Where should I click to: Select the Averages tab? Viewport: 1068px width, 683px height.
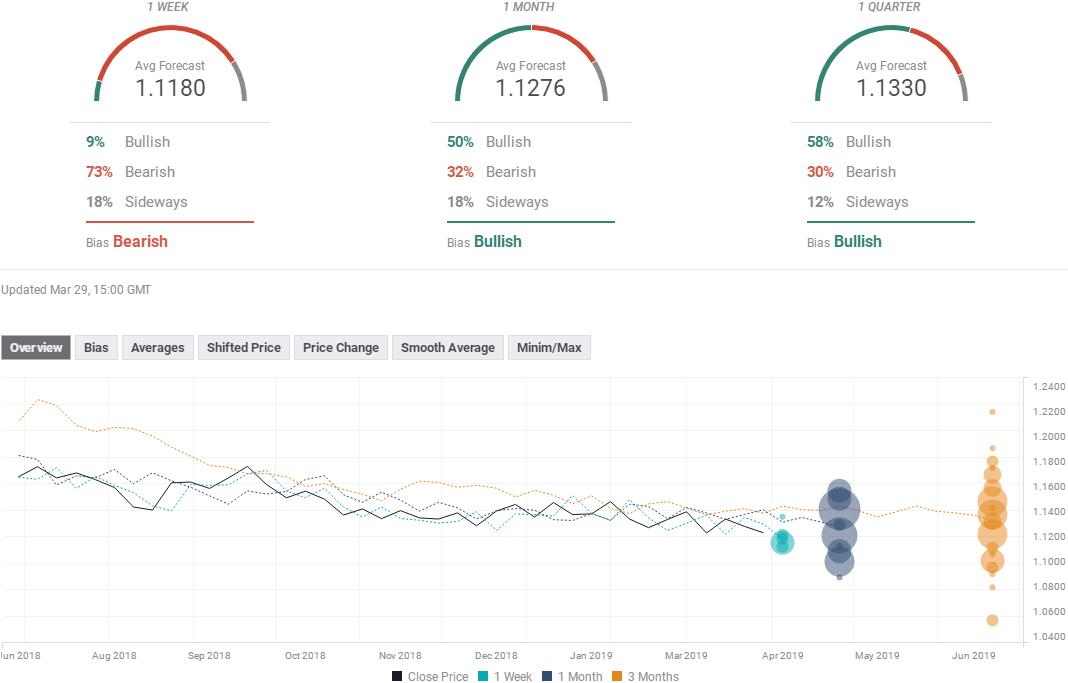(x=157, y=348)
